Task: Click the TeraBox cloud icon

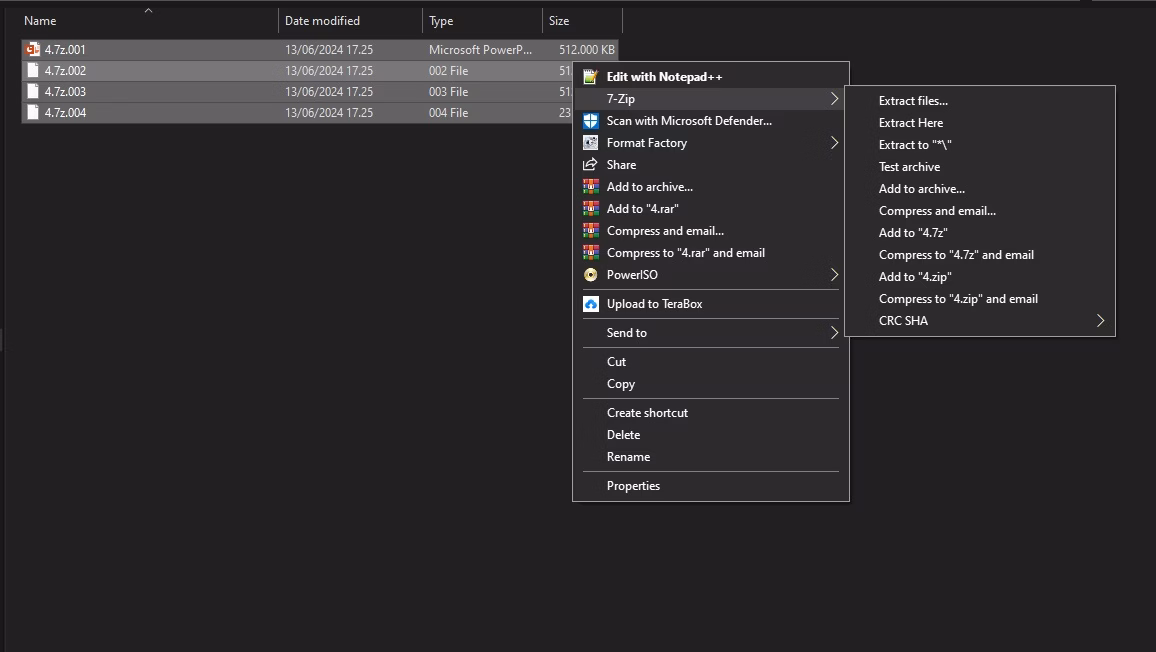Action: tap(591, 304)
